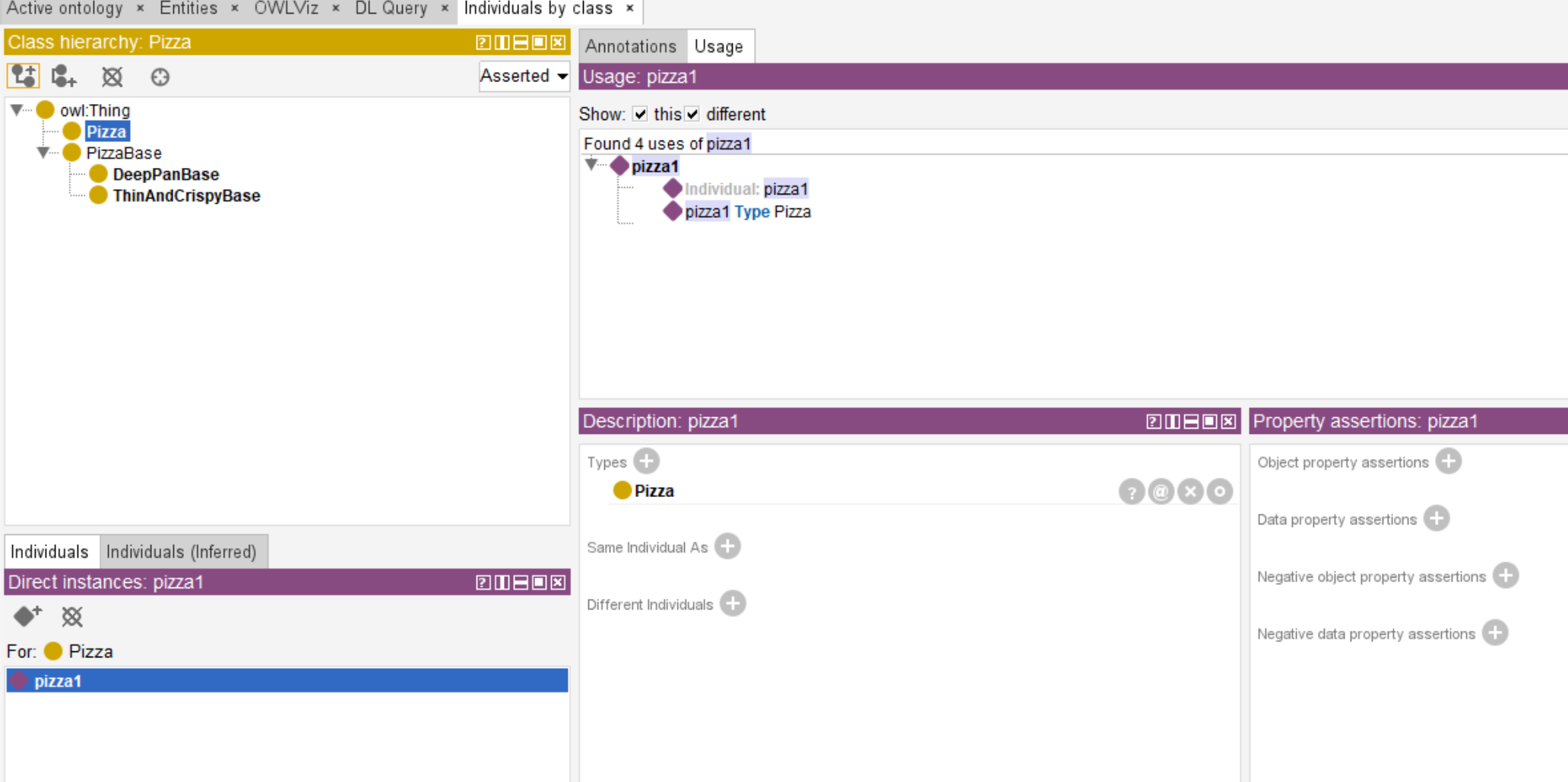Screen dimensions: 1568x782
Task: Remove Pizza type with x icon
Action: [x=1190, y=492]
